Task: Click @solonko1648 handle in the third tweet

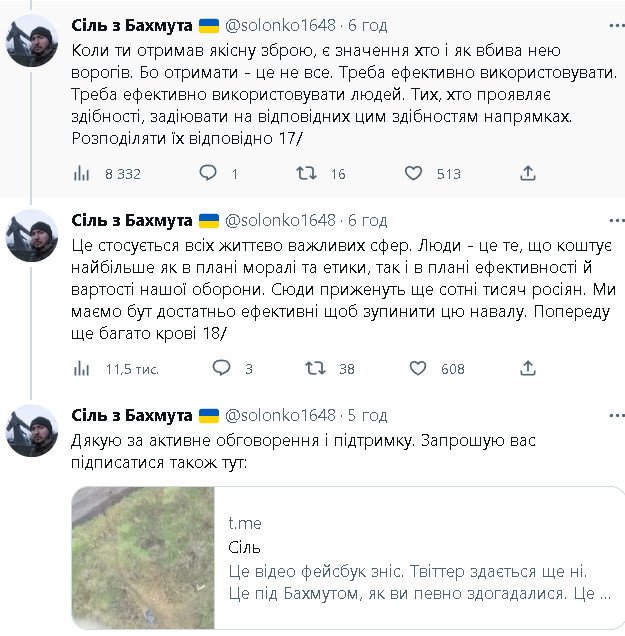Action: 281,414
